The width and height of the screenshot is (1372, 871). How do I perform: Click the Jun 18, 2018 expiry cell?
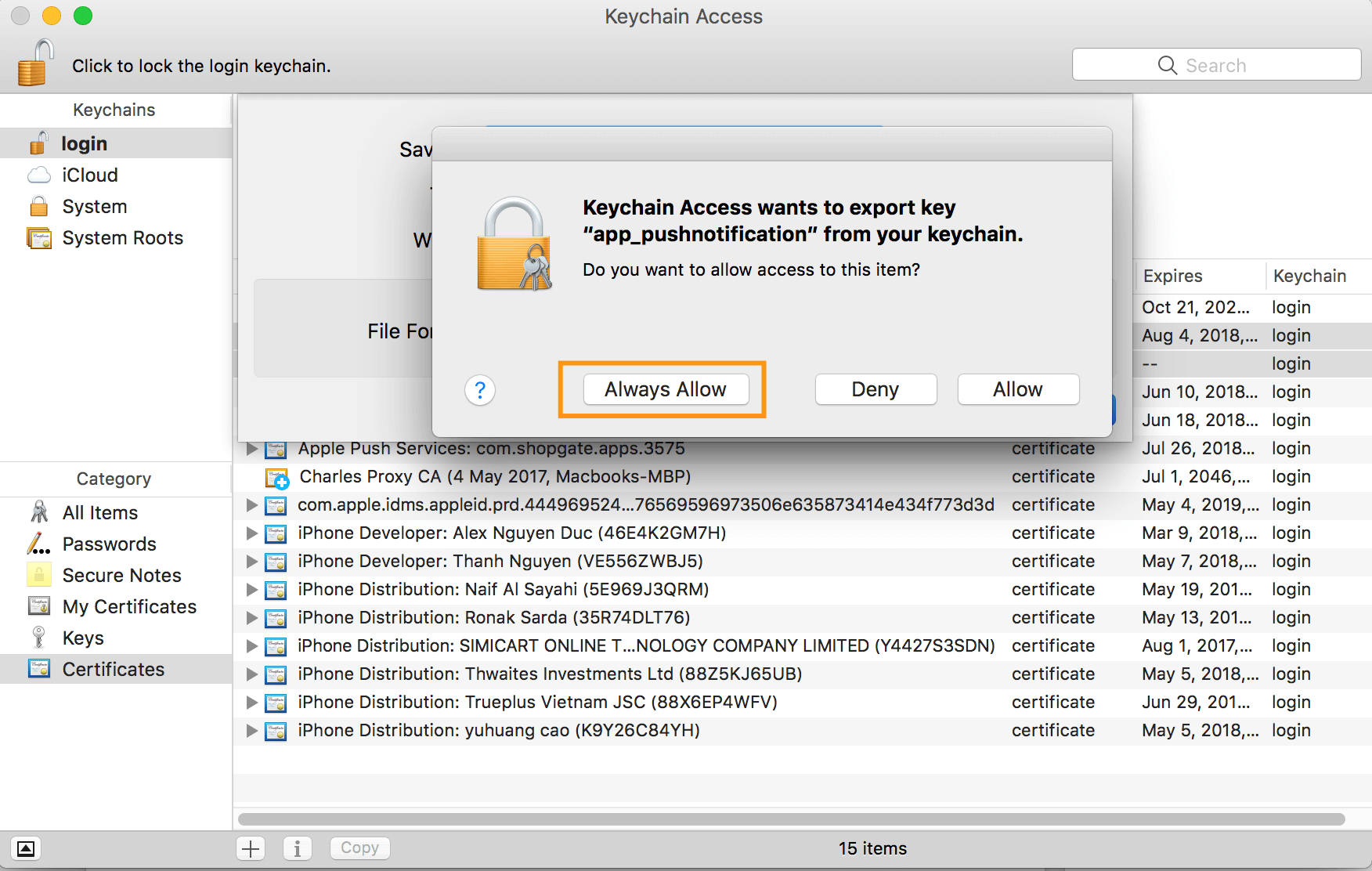point(1200,420)
